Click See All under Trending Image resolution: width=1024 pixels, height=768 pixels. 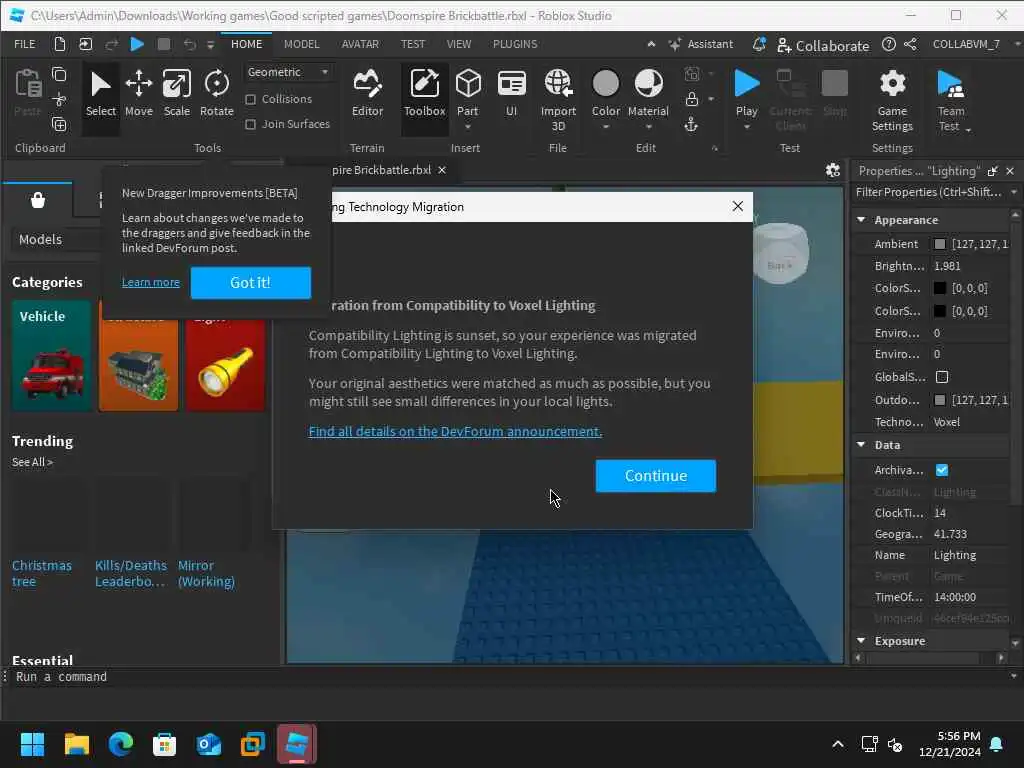[x=32, y=462]
